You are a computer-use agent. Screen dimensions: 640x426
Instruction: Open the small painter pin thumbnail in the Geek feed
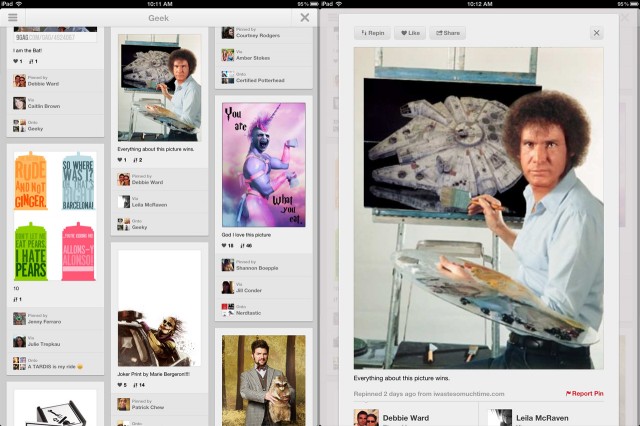(159, 88)
